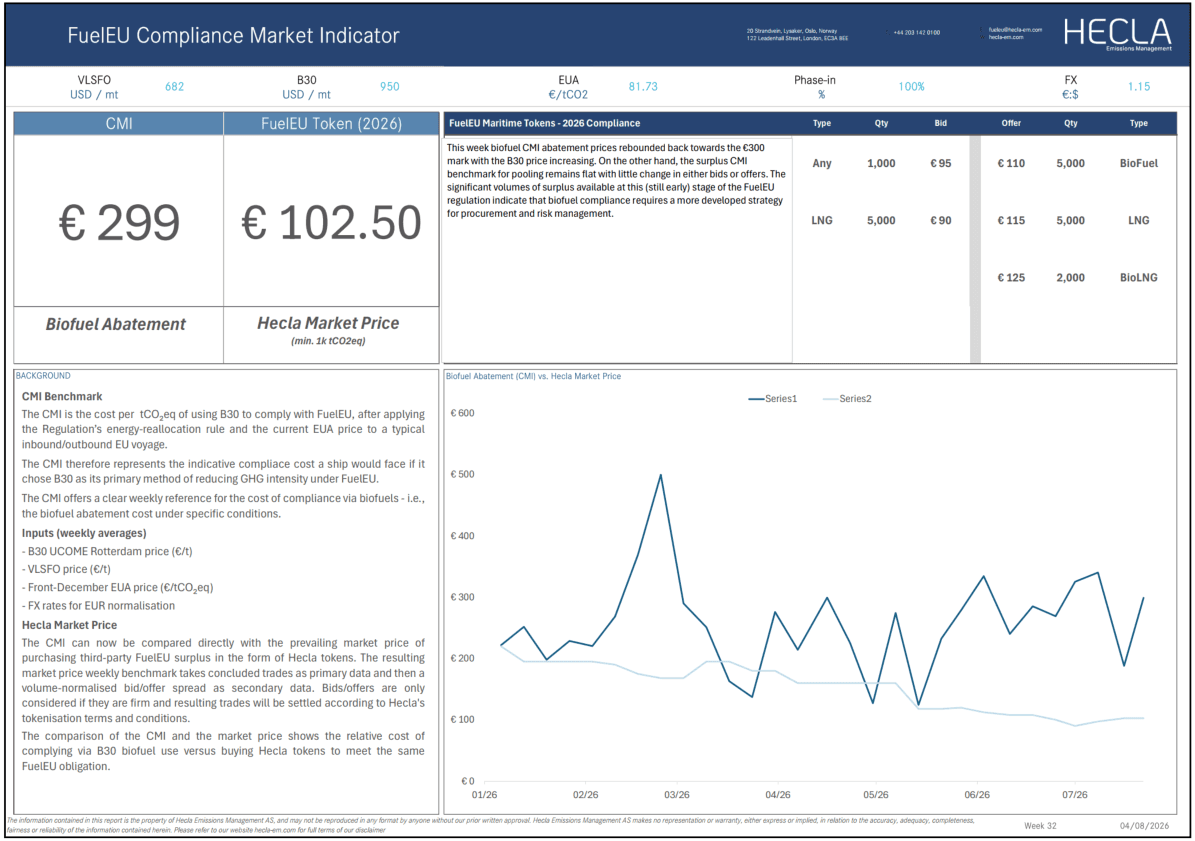Click the grey divider bar between bids and offers
The height and width of the screenshot is (841, 1195).
click(975, 249)
